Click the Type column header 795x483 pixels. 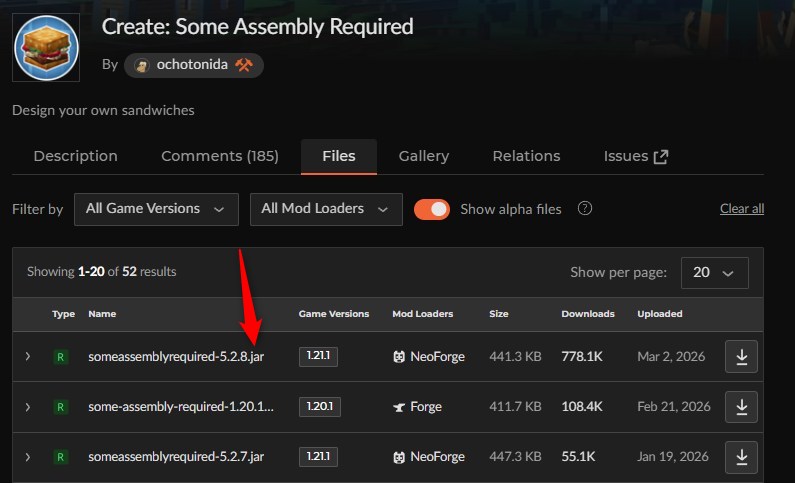coord(63,314)
